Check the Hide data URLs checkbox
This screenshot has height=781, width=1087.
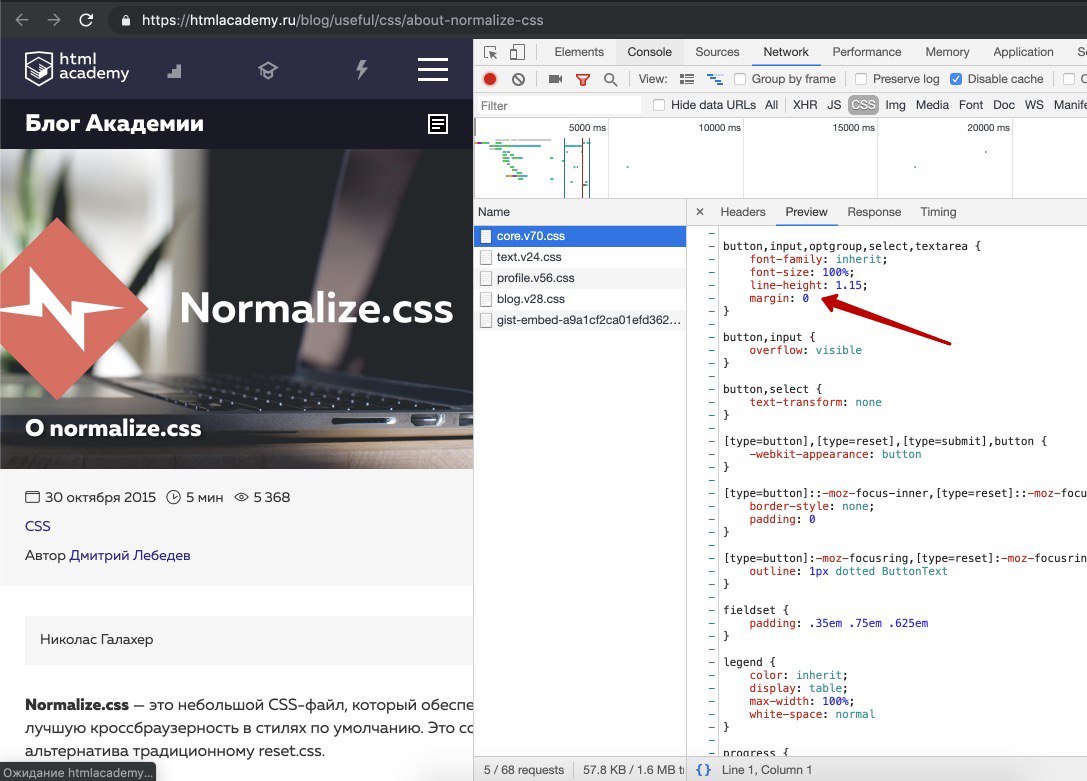coord(659,105)
